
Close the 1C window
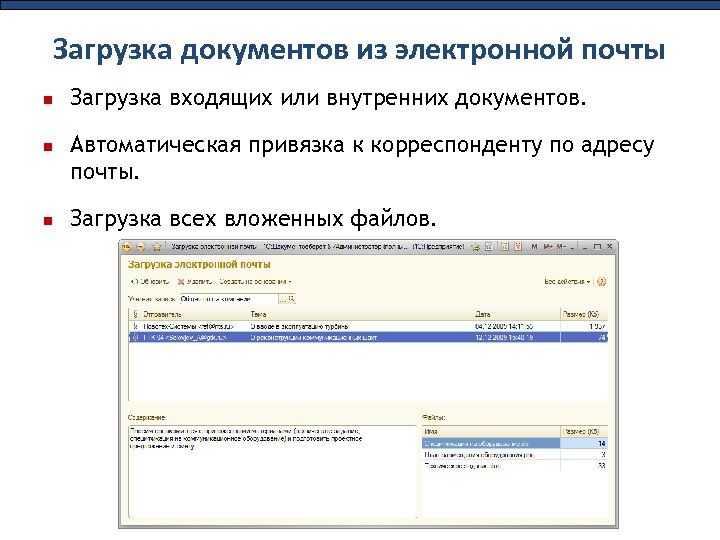click(610, 247)
